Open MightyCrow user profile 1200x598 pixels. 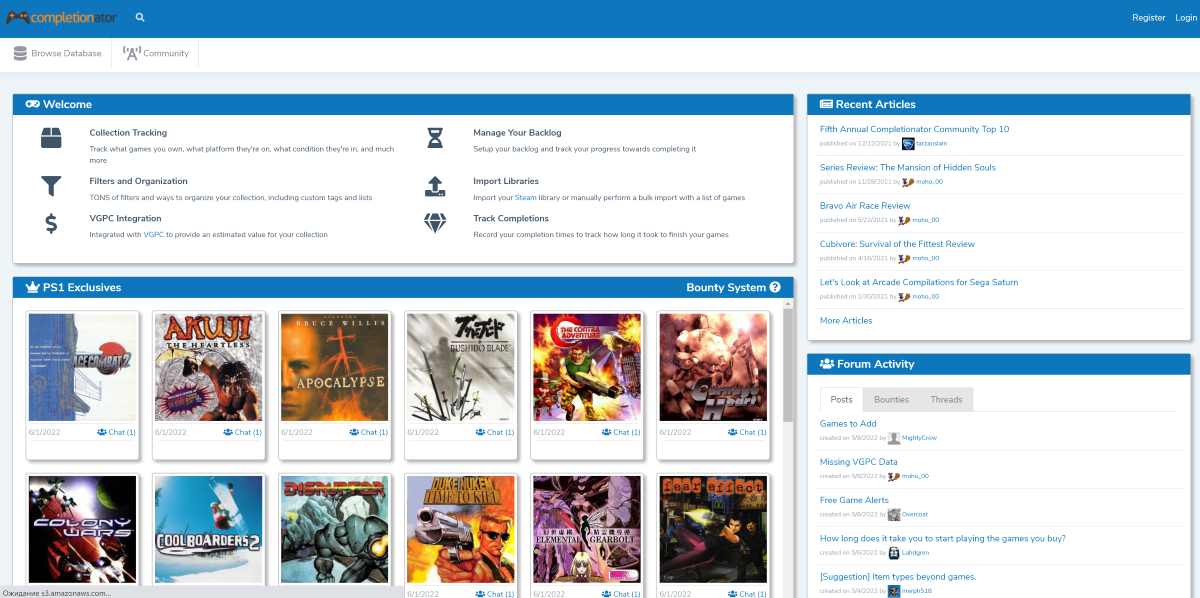(919, 438)
